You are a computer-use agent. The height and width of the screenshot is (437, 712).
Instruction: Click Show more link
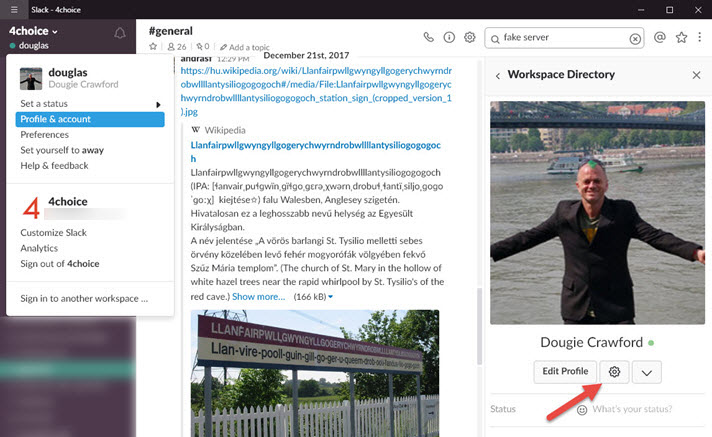click(x=258, y=297)
